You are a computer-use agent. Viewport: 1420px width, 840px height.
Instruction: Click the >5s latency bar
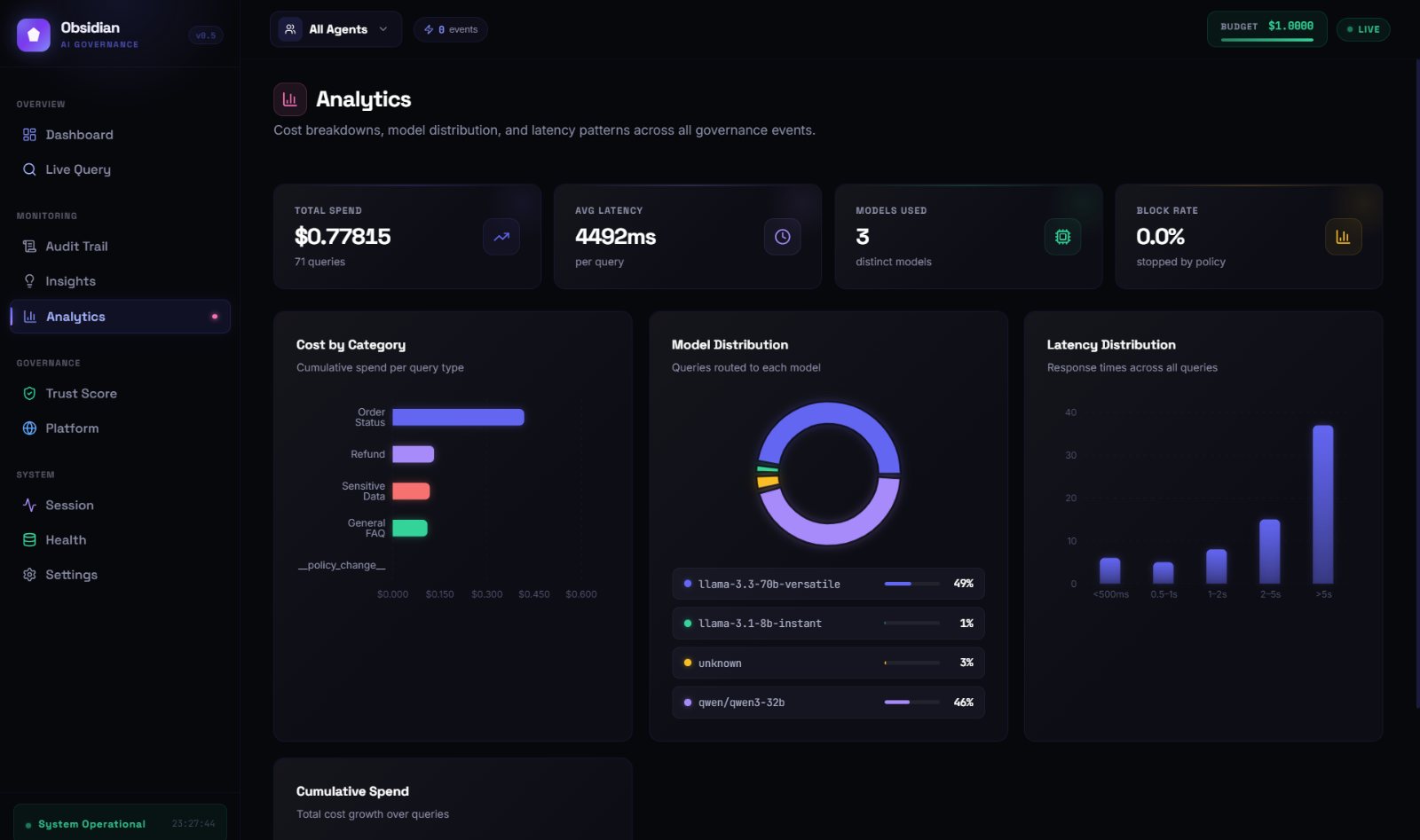1322,505
